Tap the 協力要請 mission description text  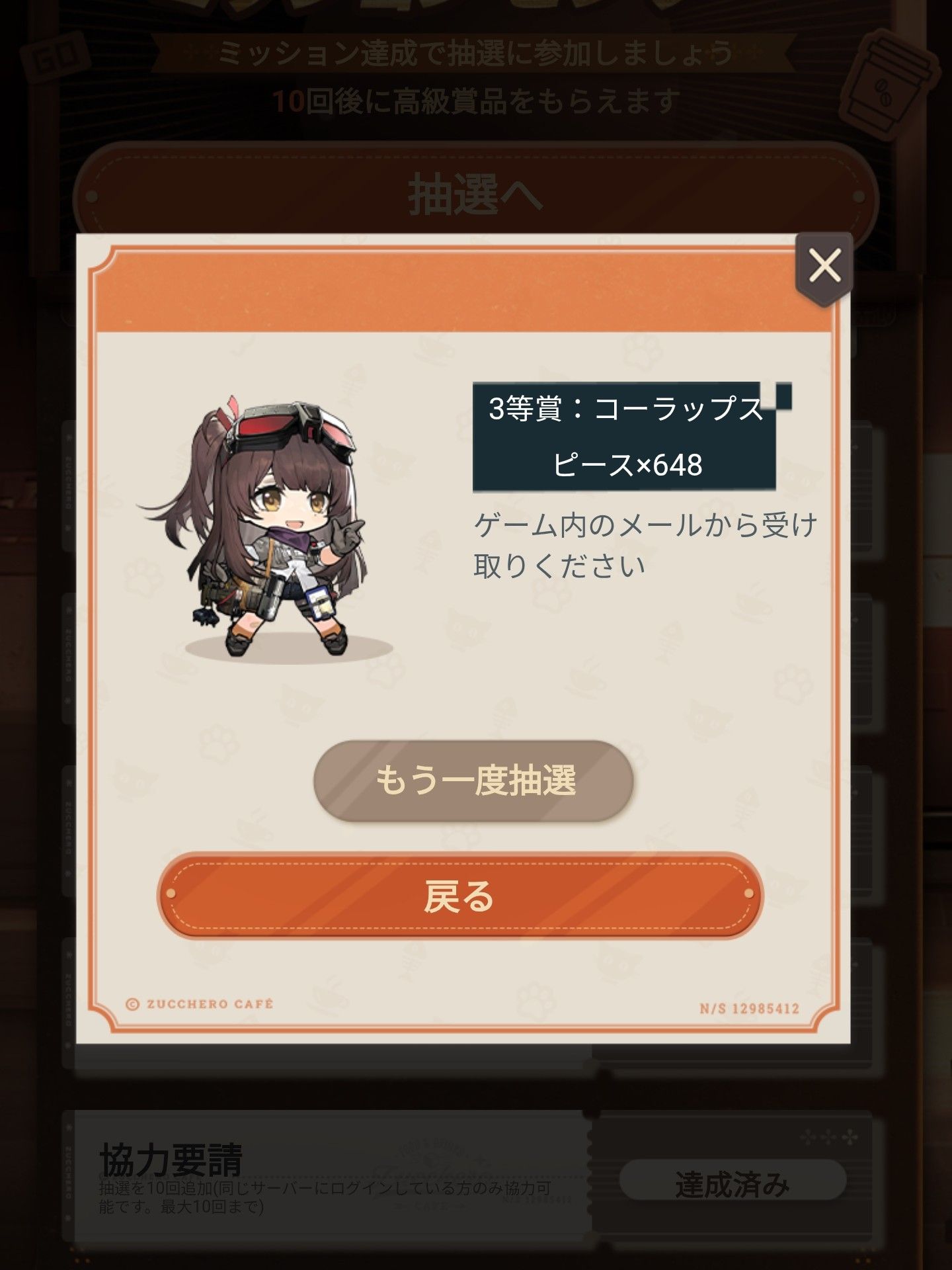[x=324, y=1197]
